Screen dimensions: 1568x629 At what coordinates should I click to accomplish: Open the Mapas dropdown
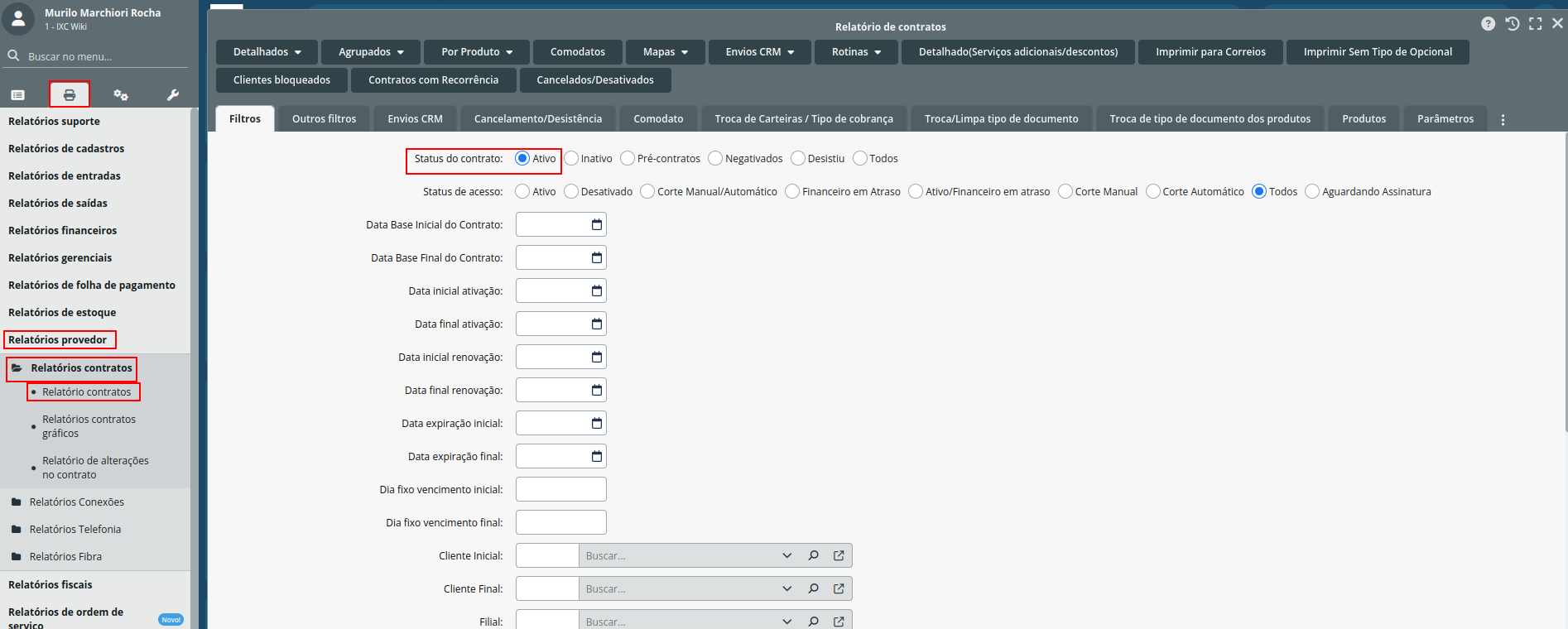pos(666,51)
